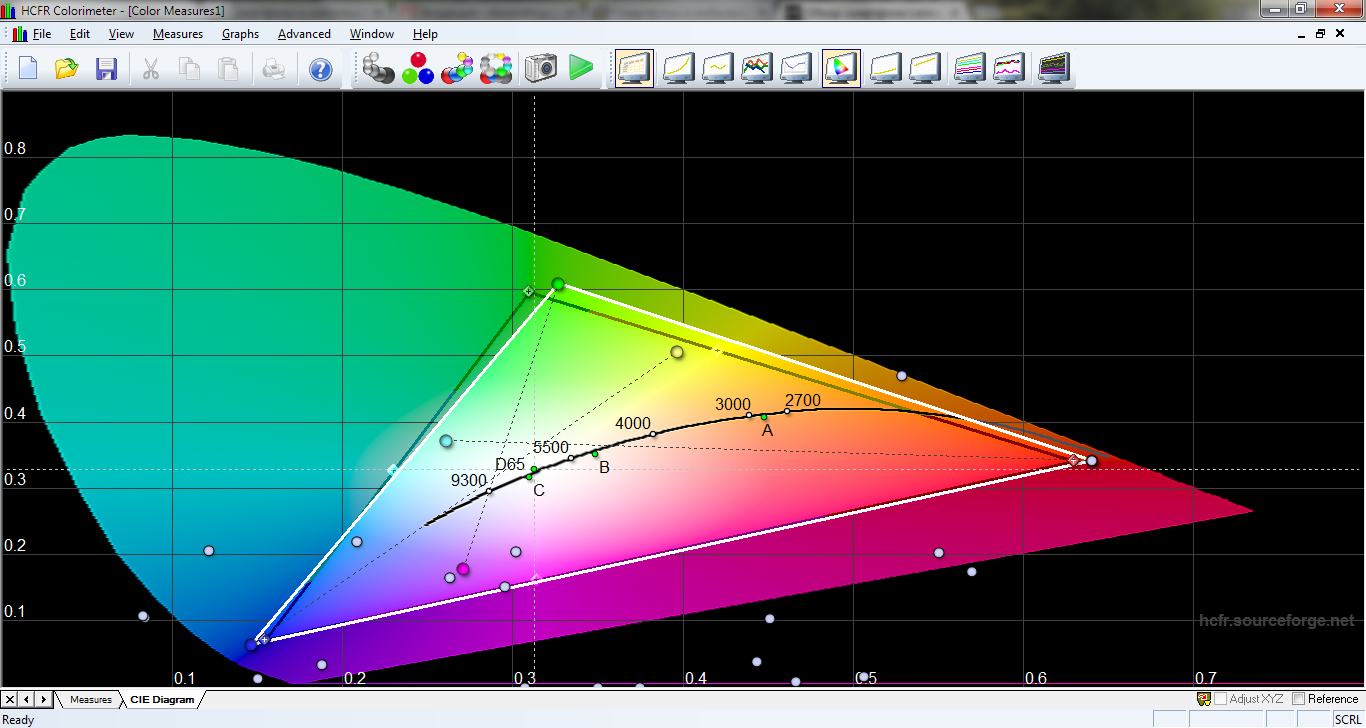The image size is (1366, 728).
Task: Click the camera icon in the toolbar
Action: [541, 69]
